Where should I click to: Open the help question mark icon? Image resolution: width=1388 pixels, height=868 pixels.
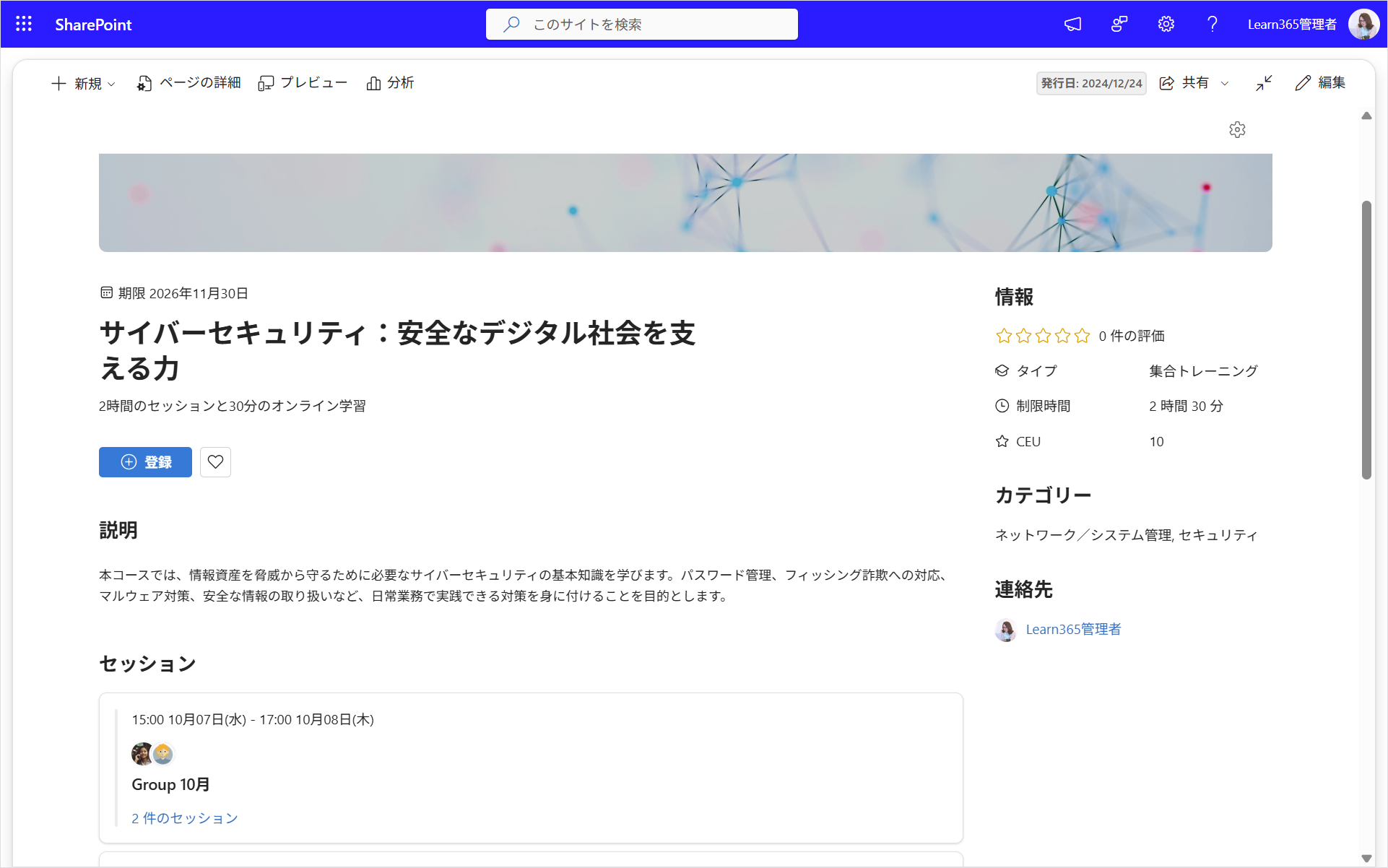point(1213,24)
